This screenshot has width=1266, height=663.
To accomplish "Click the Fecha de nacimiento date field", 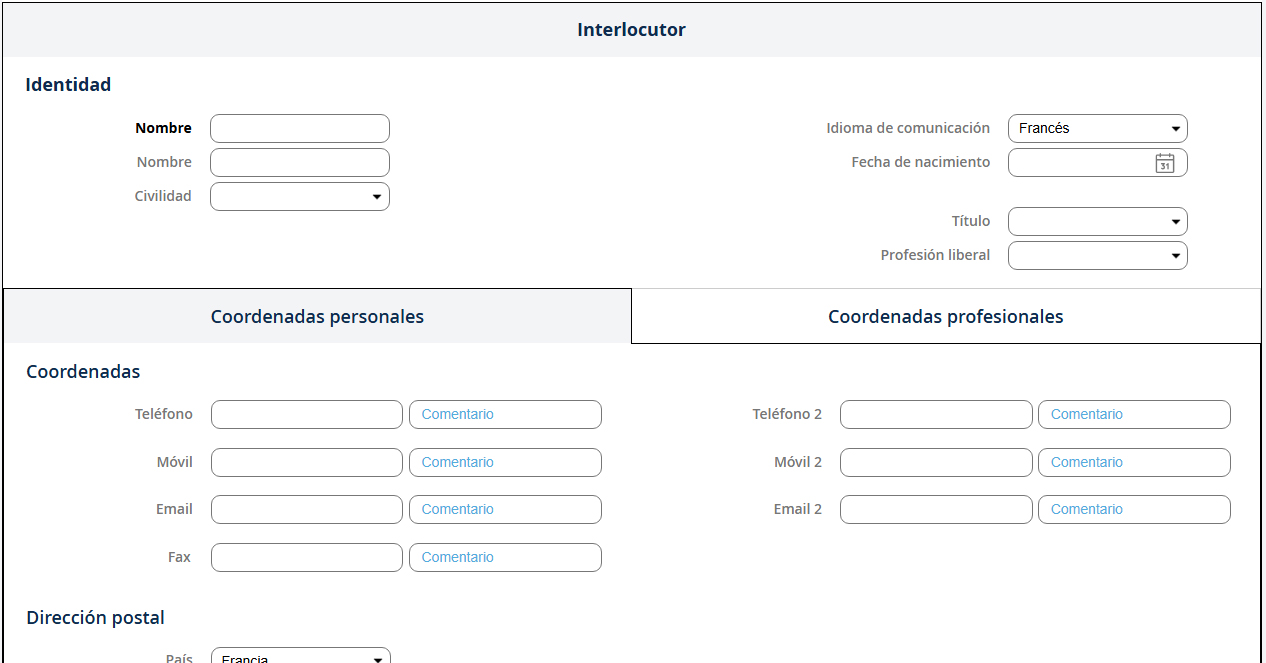I will tap(1078, 163).
